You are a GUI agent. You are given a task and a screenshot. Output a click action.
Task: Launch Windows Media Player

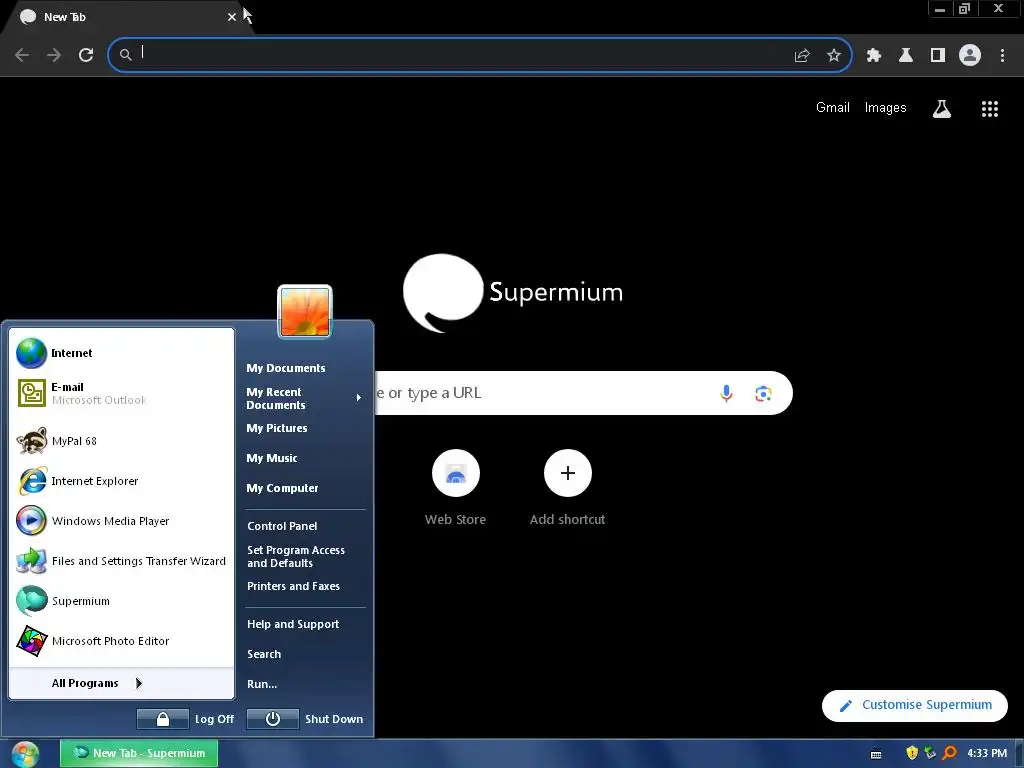121,521
